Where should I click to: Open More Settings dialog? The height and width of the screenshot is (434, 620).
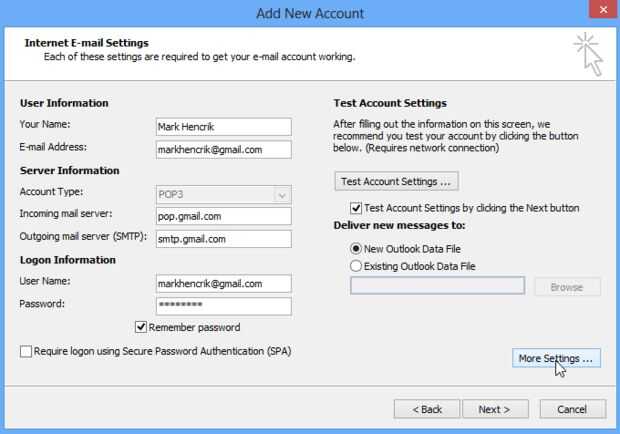pos(555,358)
